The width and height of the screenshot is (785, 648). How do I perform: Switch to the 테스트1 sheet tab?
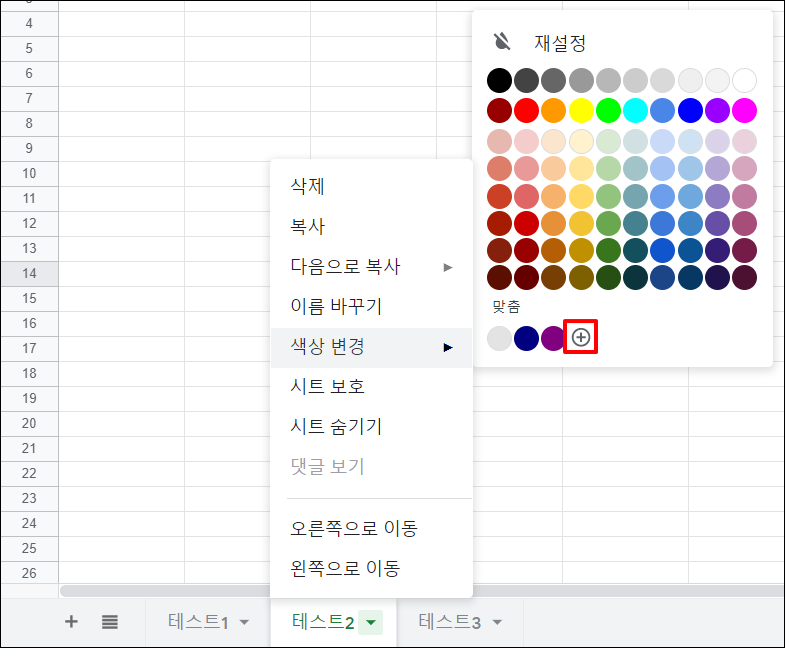(x=197, y=623)
